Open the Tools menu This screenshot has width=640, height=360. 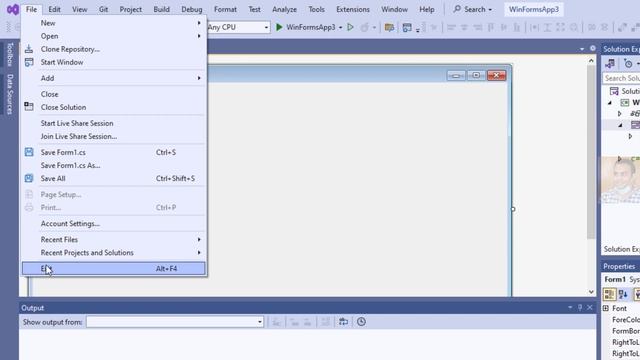coord(316,9)
